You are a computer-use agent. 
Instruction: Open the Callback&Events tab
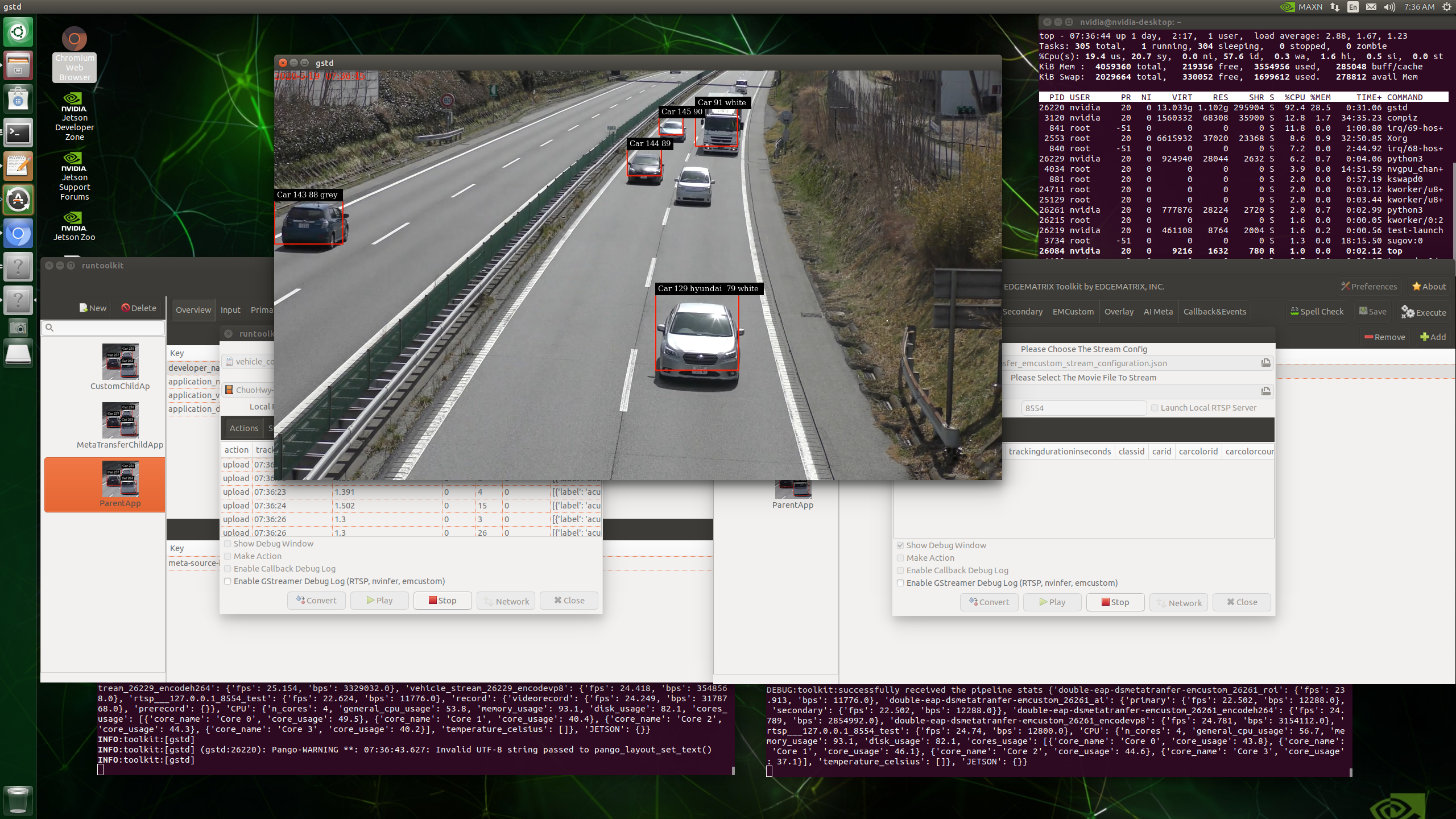[x=1215, y=312]
